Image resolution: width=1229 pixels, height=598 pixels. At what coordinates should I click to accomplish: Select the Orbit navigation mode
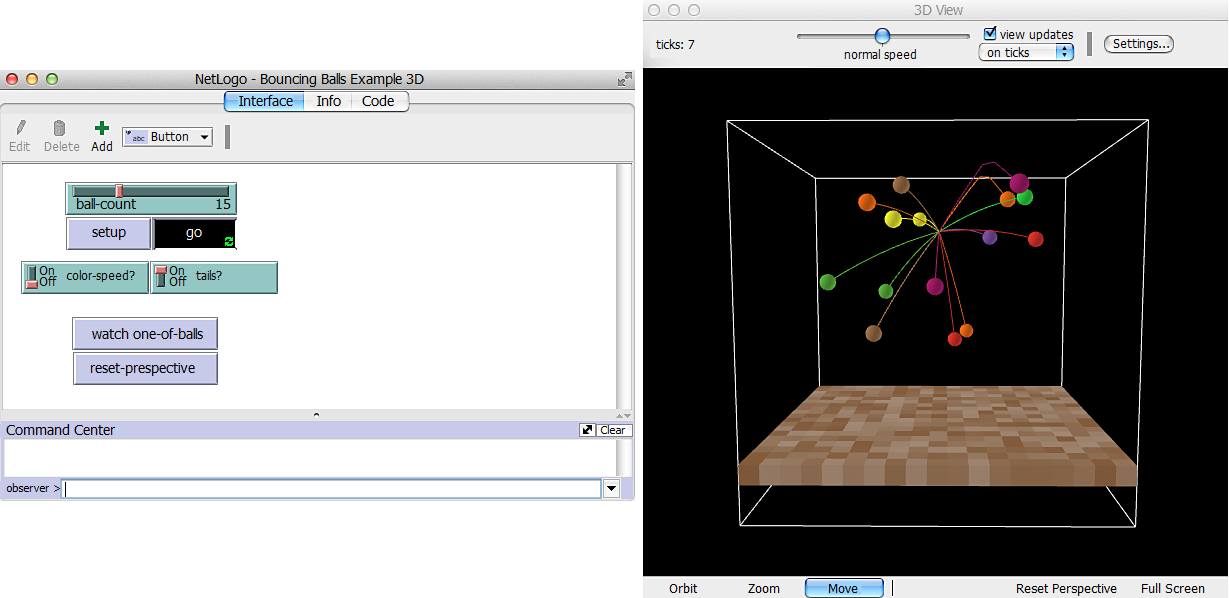683,588
